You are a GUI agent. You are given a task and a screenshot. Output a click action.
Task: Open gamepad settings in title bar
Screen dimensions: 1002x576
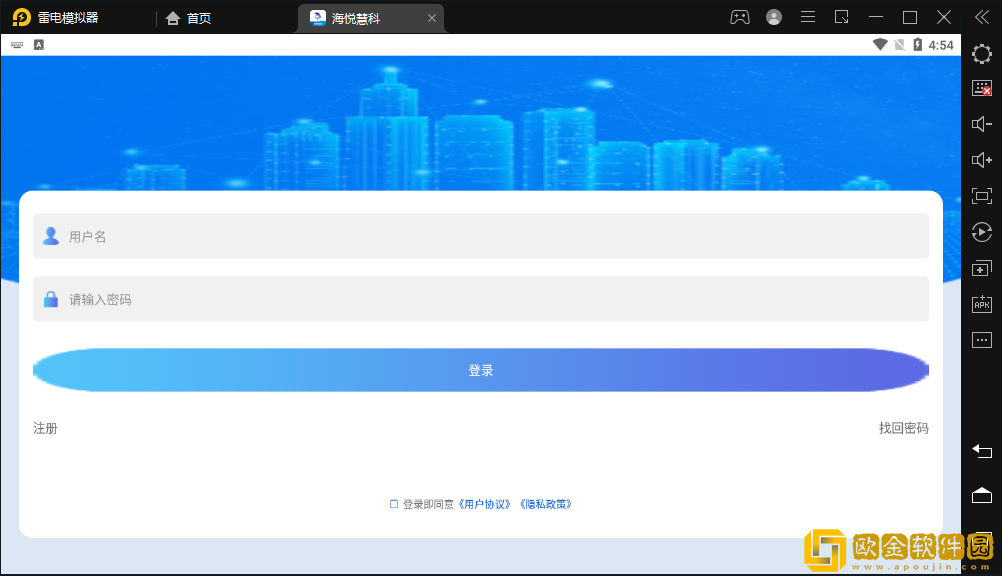pos(739,17)
